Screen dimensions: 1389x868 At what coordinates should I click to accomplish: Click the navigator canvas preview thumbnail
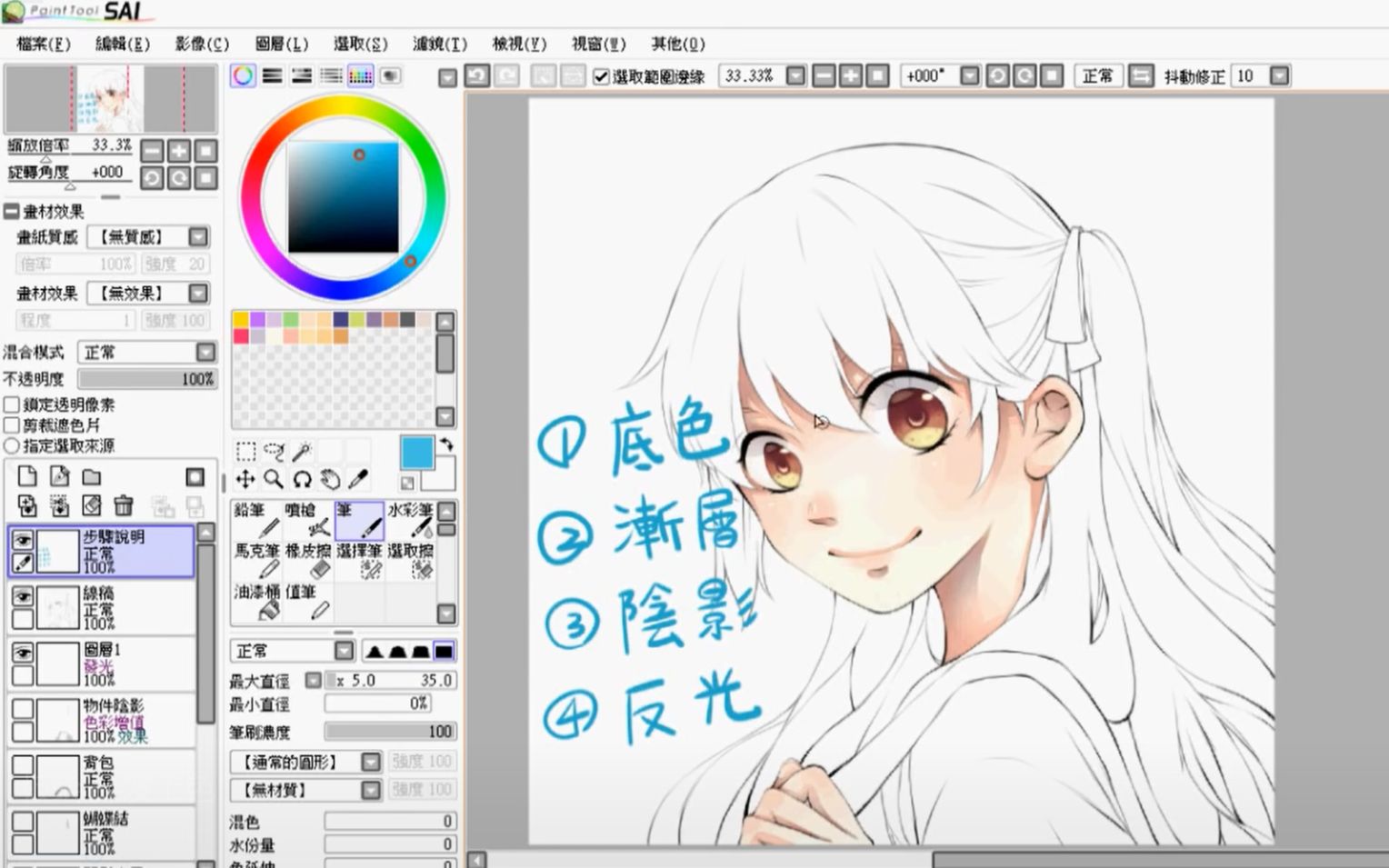(110, 99)
